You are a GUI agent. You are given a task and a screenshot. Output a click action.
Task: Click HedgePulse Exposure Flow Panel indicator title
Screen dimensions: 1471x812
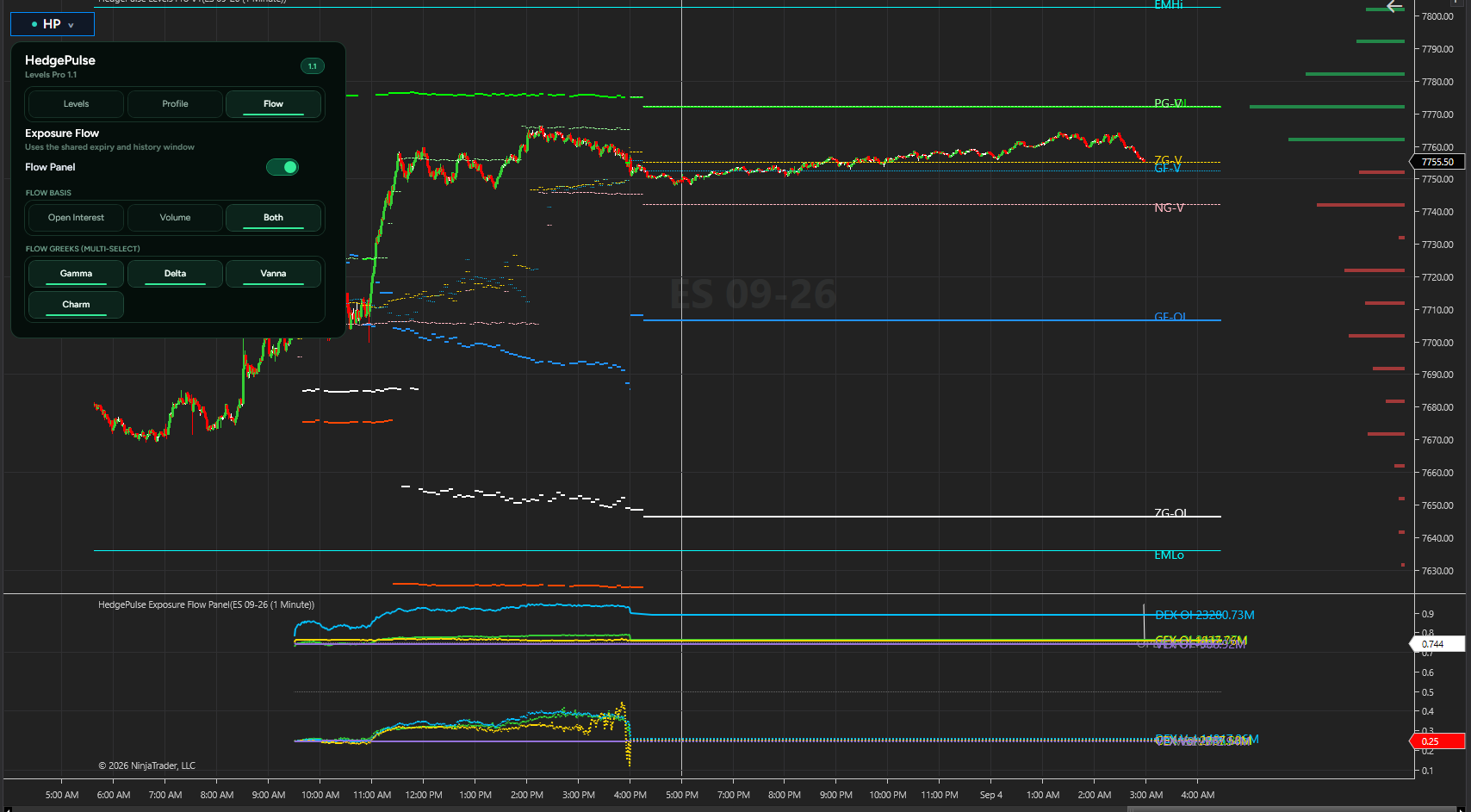(206, 605)
